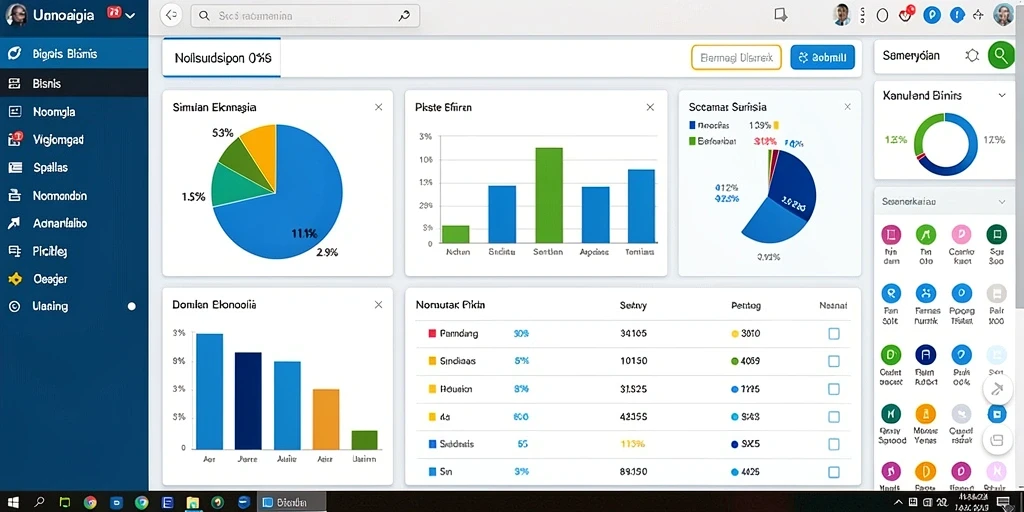Click the yellow outlined Elarnagi Disnerk button
The height and width of the screenshot is (512, 1024).
pos(736,57)
